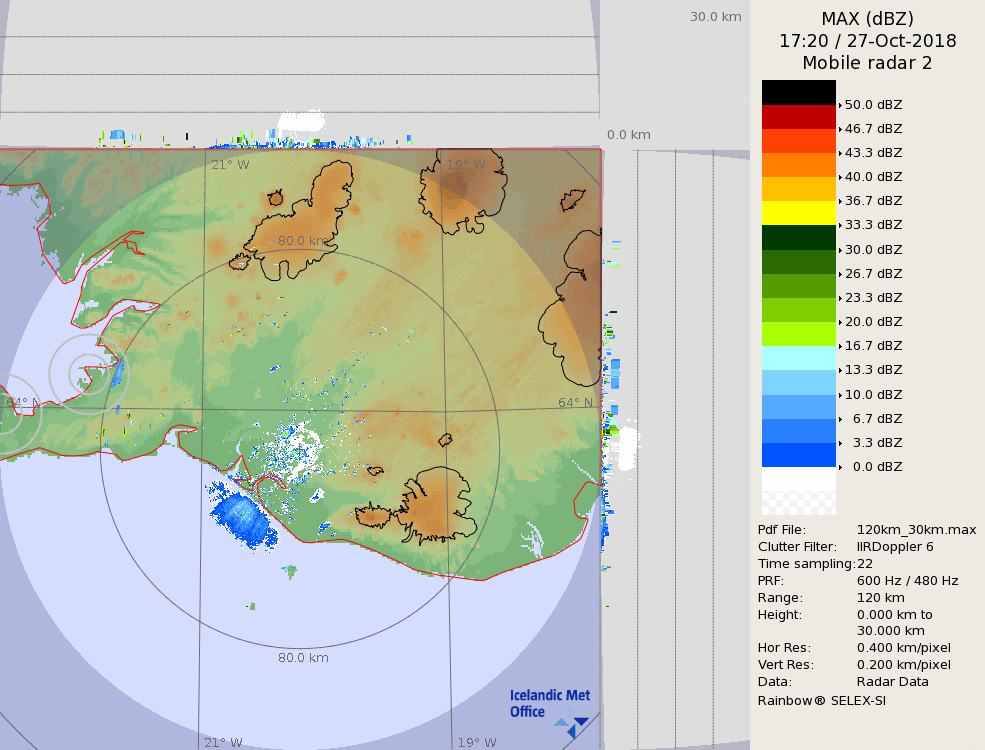
Task: Click the arrow marker beside 40.0 dBZ
Action: (840, 177)
